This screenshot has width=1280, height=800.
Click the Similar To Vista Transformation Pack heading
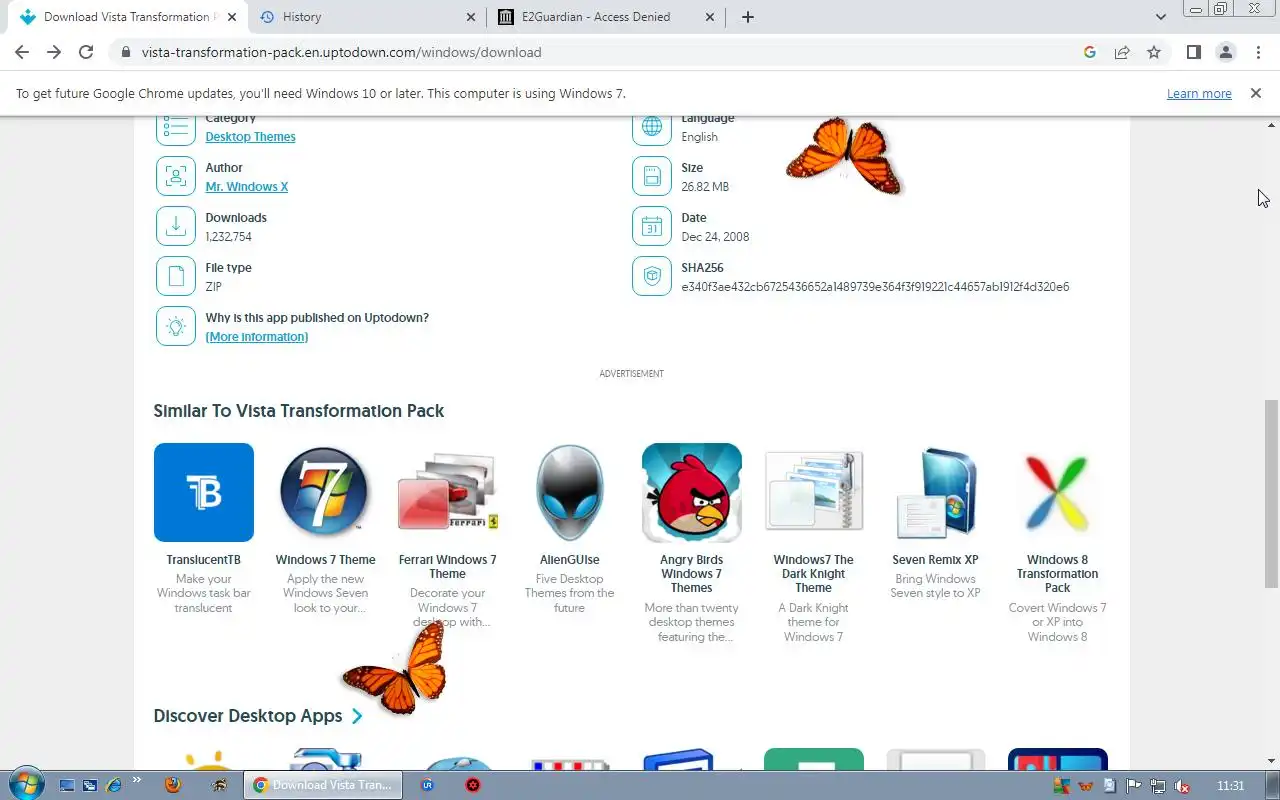pyautogui.click(x=299, y=411)
